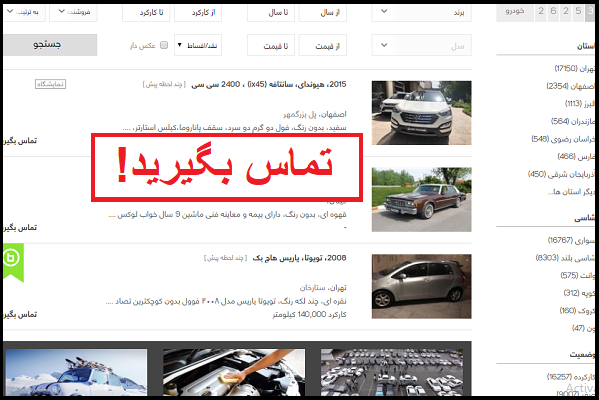Open the 'برند' brand dropdown
The width and height of the screenshot is (599, 400).
(x=421, y=12)
